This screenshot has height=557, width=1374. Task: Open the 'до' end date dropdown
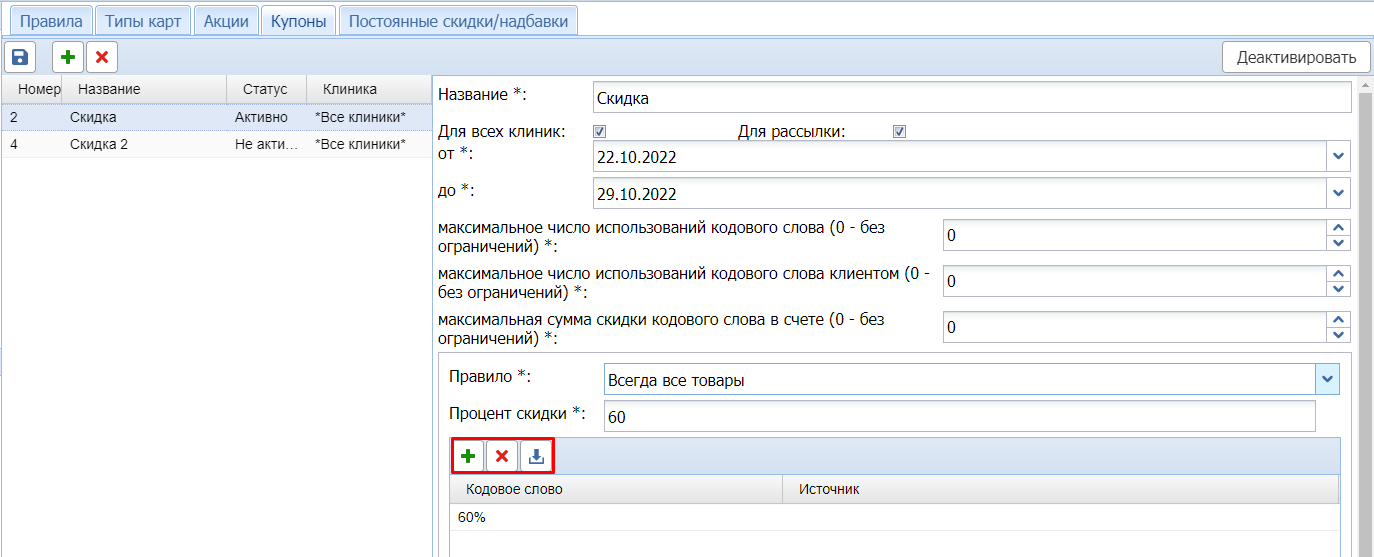1338,193
